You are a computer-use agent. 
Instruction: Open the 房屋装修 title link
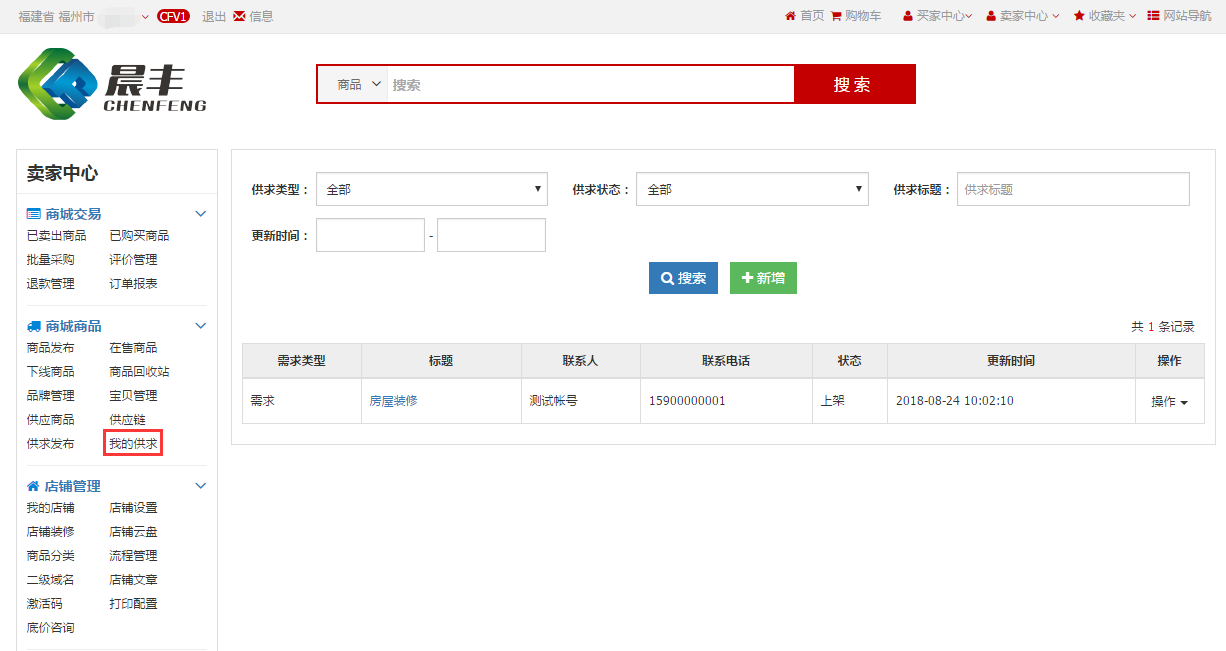[394, 401]
